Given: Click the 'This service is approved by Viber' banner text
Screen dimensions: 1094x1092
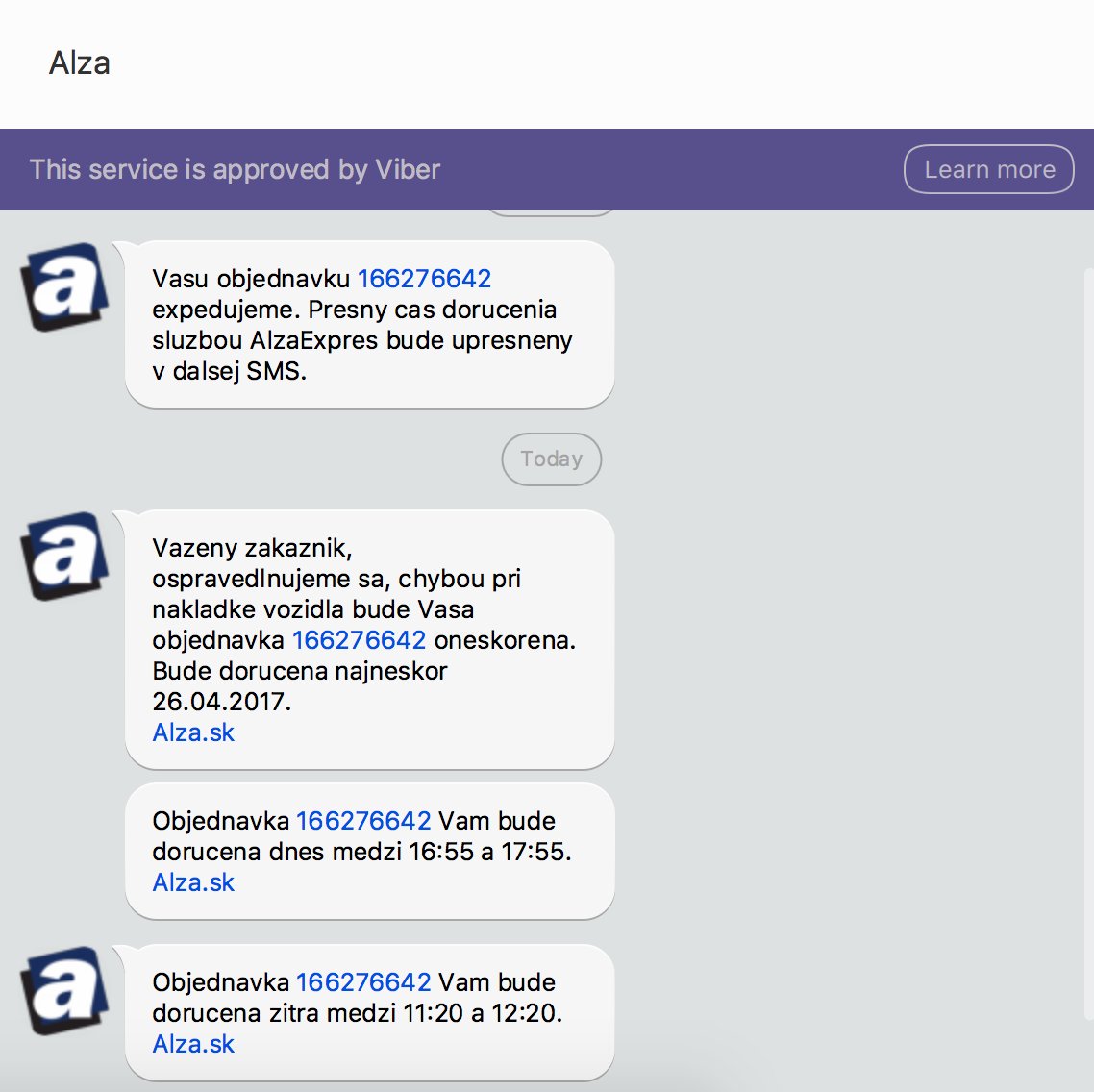Looking at the screenshot, I should pos(236,169).
